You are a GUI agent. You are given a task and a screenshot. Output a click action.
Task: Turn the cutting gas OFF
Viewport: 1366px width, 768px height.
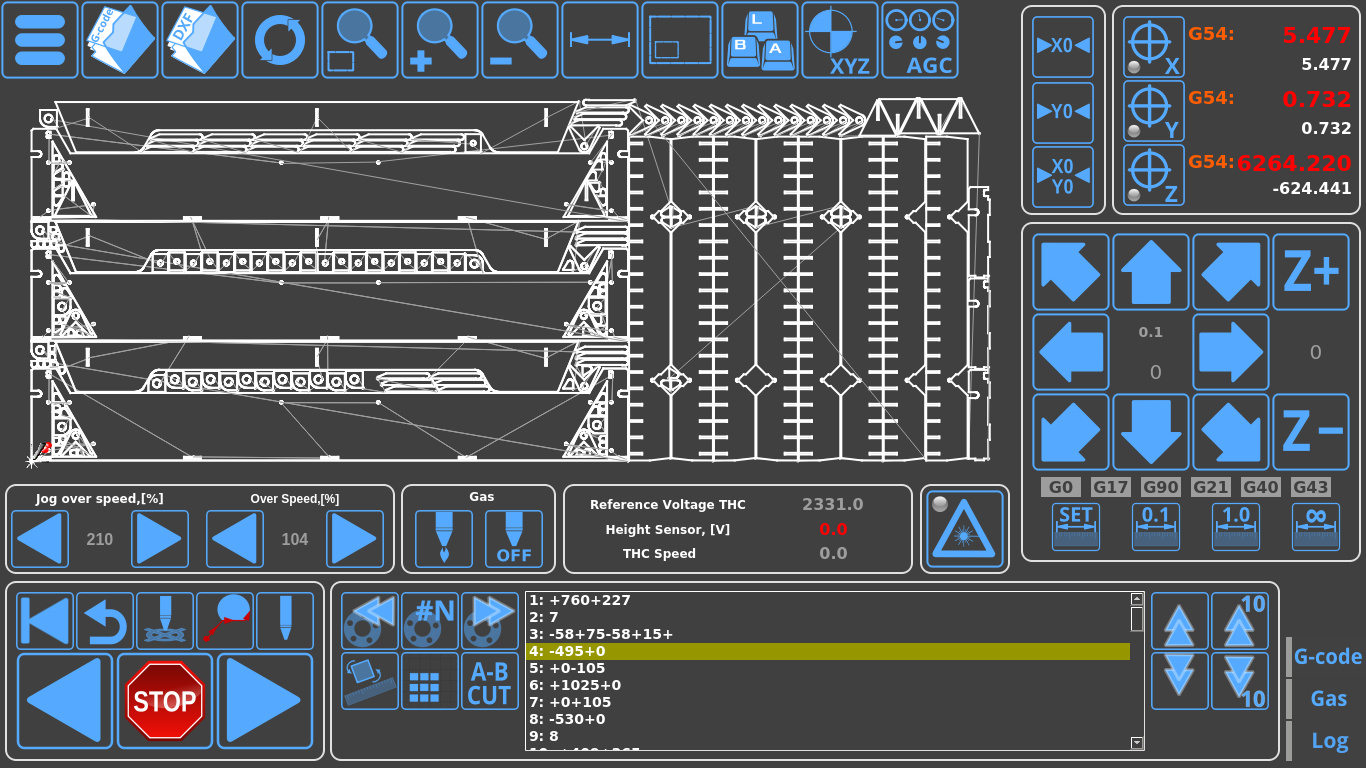coord(514,537)
